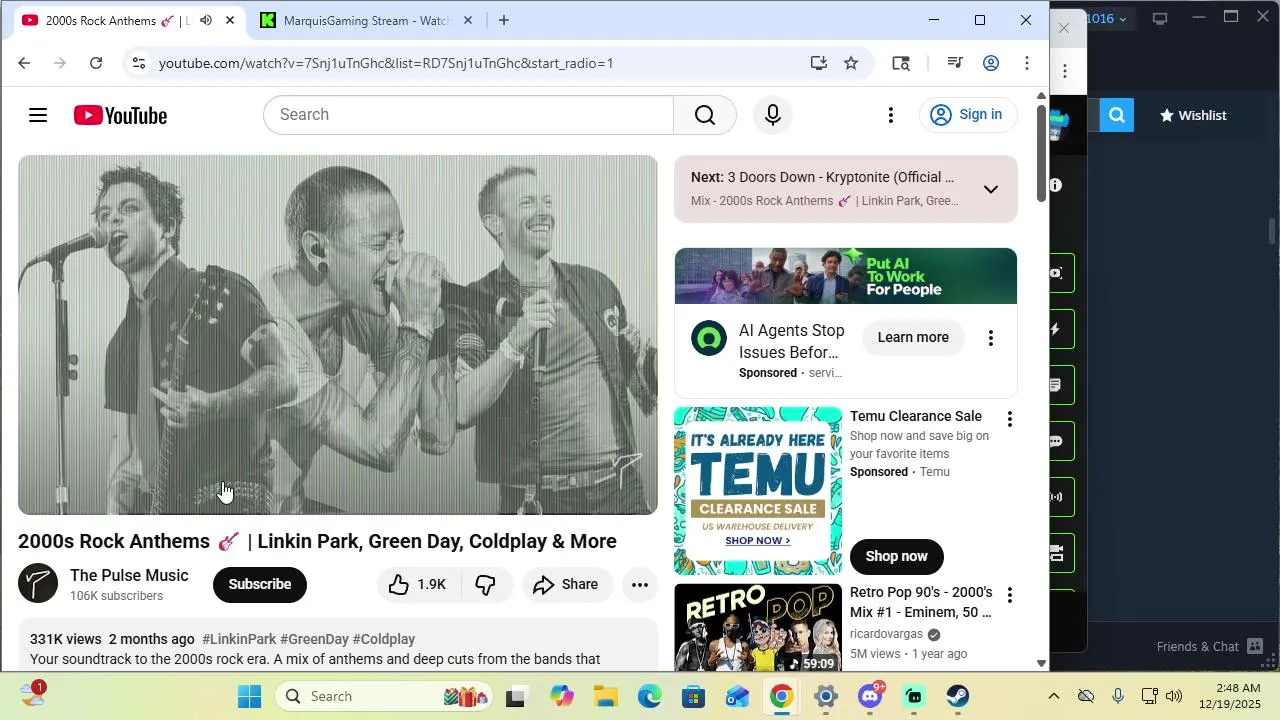1280x720 pixels.
Task: Open Chrome three-dot menu
Action: (x=1027, y=63)
